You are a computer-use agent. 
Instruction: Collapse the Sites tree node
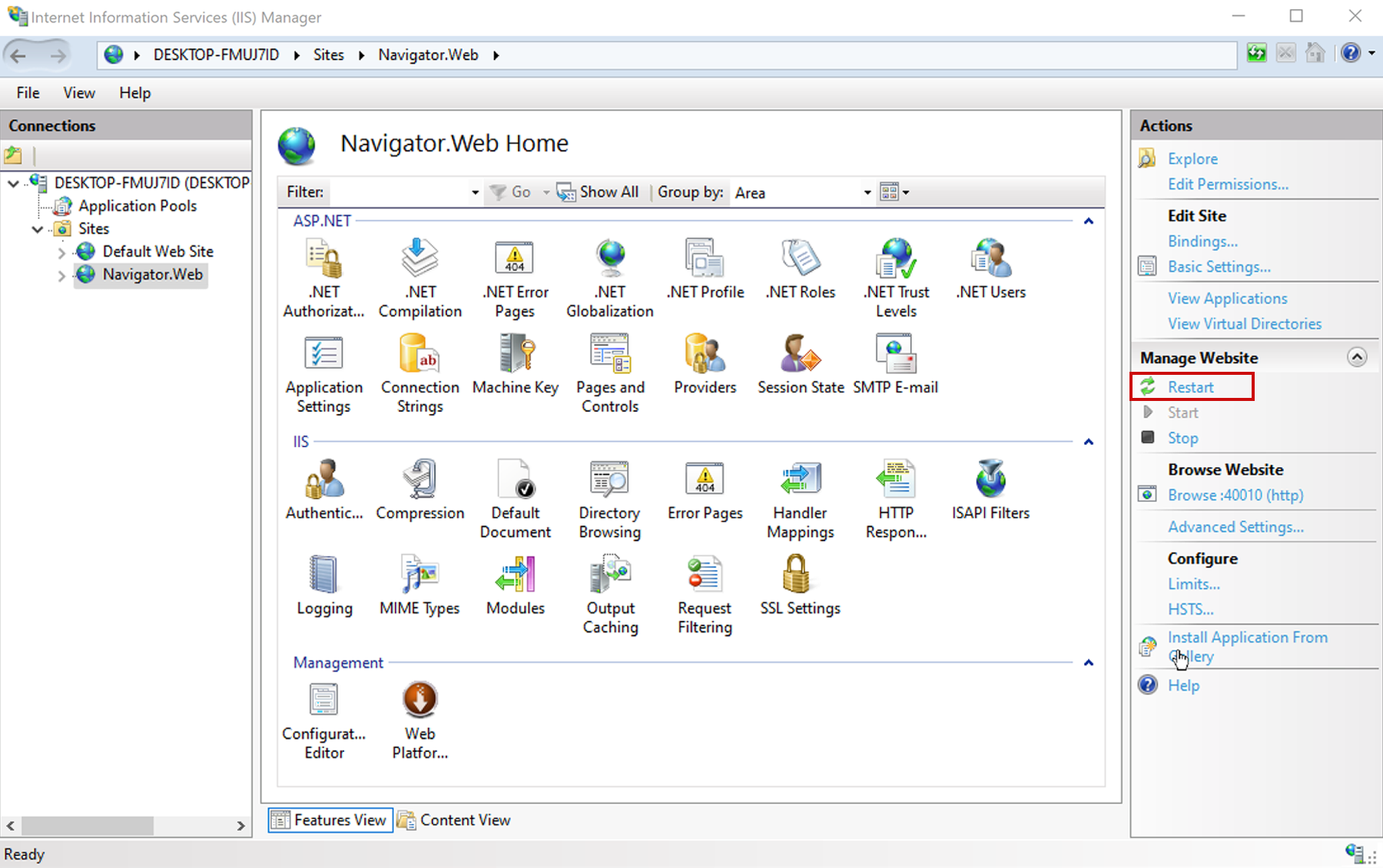click(x=37, y=229)
